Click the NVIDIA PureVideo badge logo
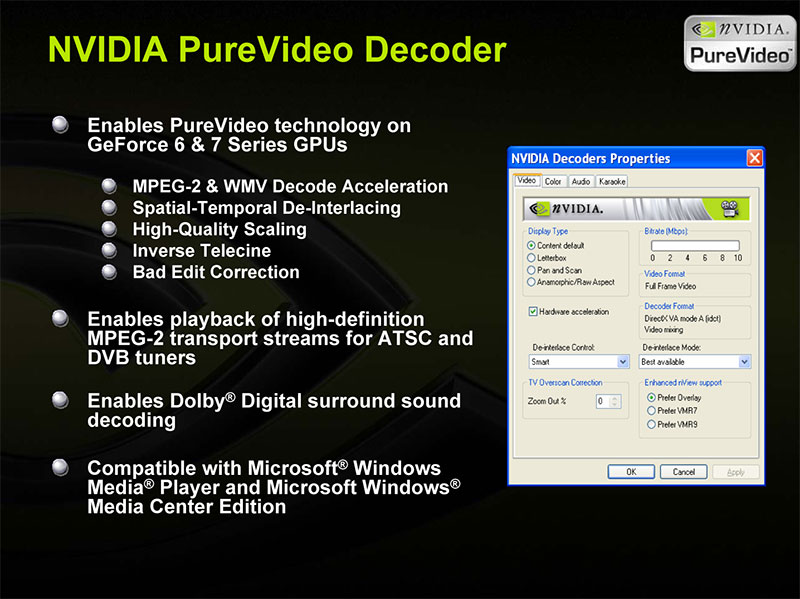 740,43
